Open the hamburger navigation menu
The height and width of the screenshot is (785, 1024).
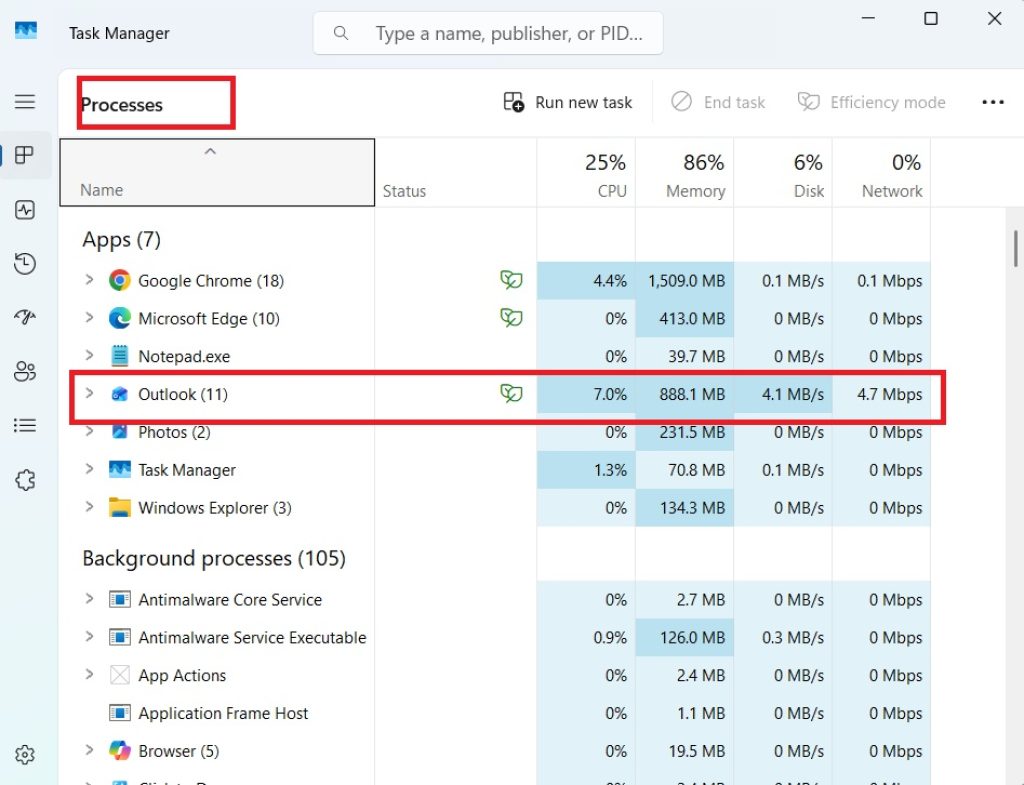(x=25, y=102)
